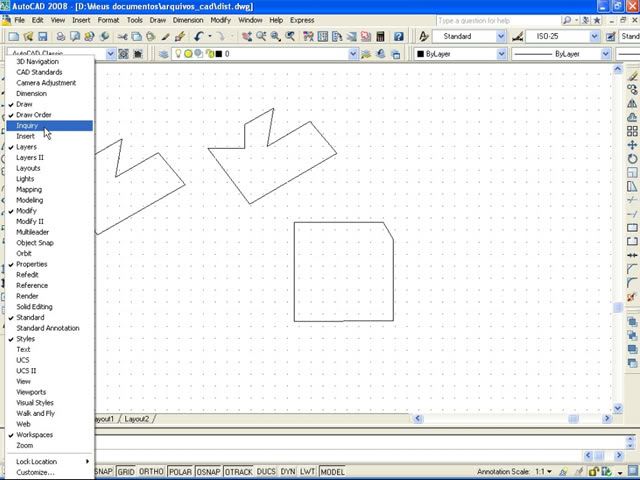Image resolution: width=640 pixels, height=480 pixels.
Task: Click the Open file icon
Action: click(x=28, y=37)
